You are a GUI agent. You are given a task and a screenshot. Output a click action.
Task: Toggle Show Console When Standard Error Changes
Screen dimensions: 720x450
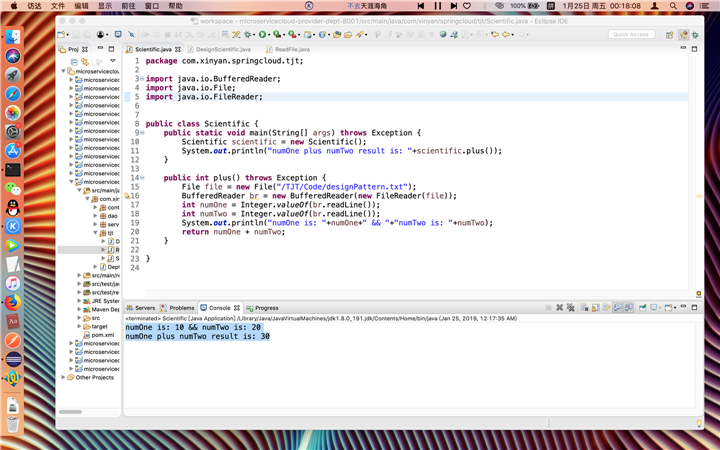629,308
